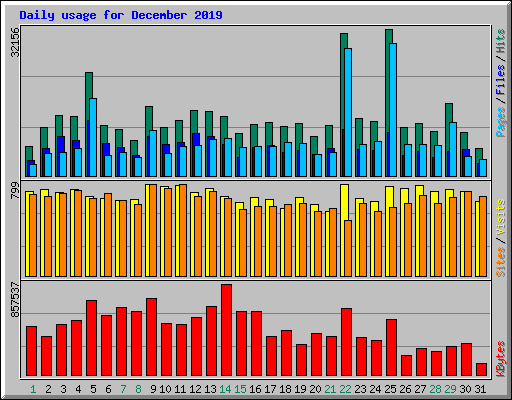Click the red KBytes bar for day 22
The image size is (512, 400).
pyautogui.click(x=346, y=342)
